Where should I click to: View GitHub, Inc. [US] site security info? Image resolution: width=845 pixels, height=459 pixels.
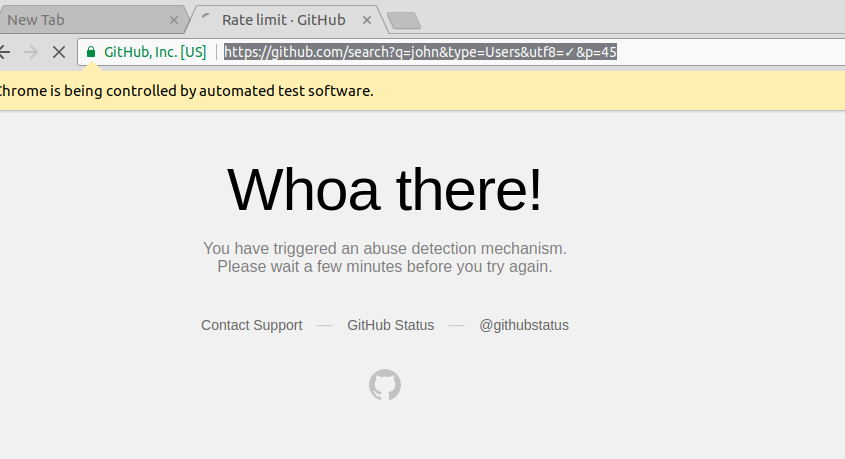[x=146, y=52]
